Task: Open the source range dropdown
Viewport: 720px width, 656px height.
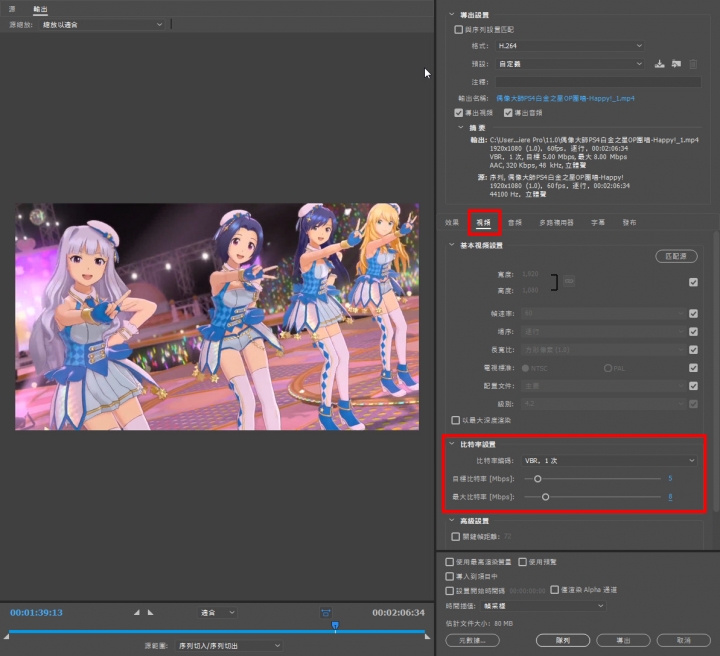Action: tap(229, 646)
